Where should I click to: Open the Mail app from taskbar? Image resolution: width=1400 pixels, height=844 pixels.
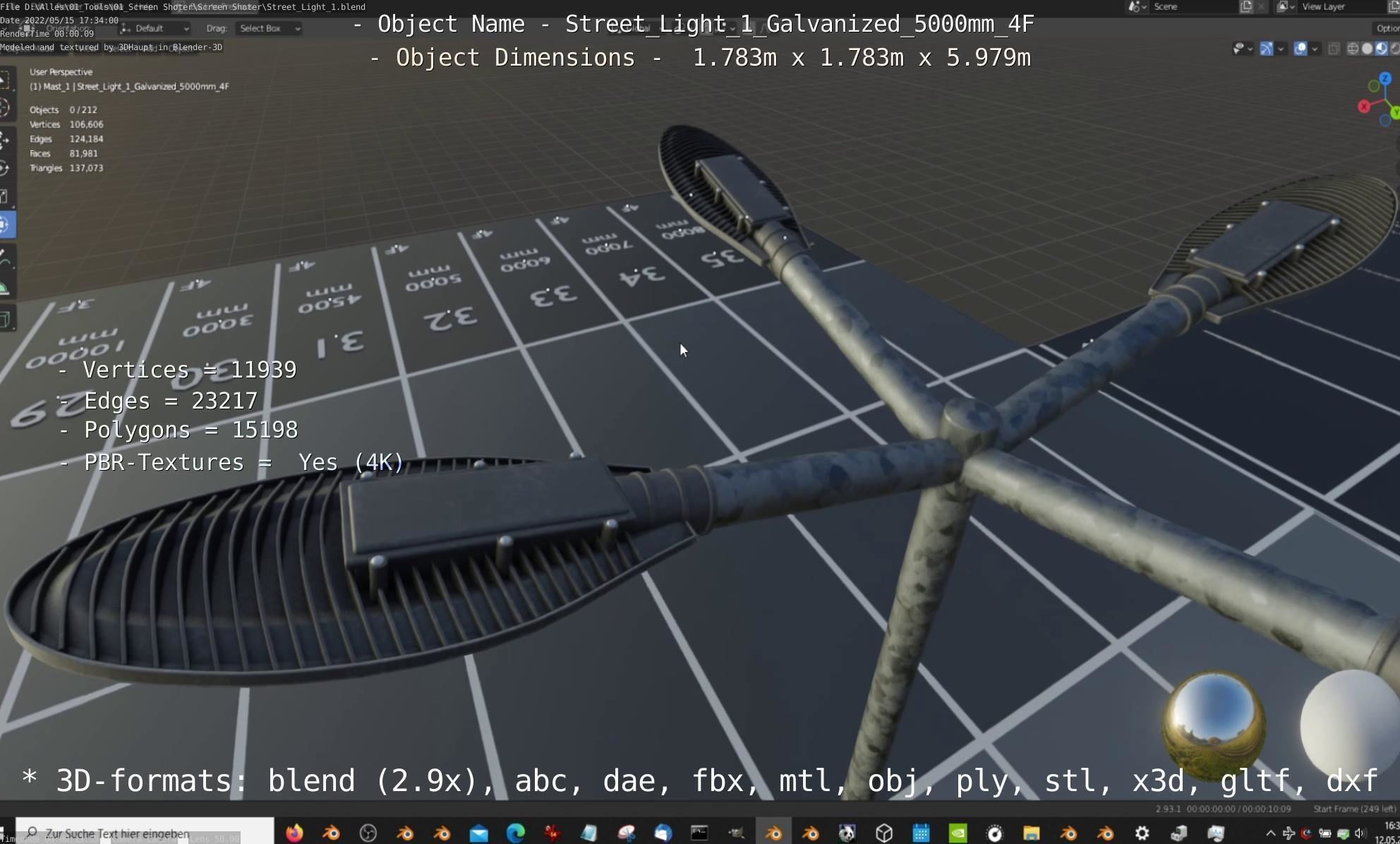click(x=478, y=833)
